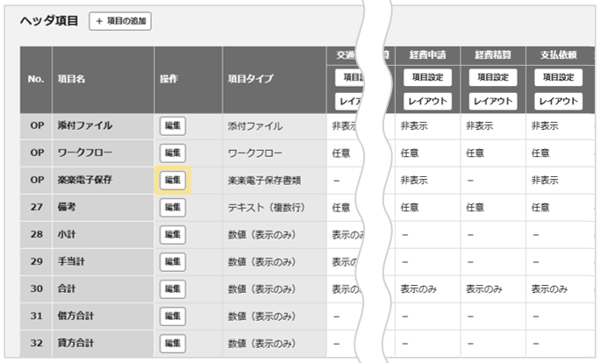
Task: Select the 小計 item name
Action: [67, 234]
